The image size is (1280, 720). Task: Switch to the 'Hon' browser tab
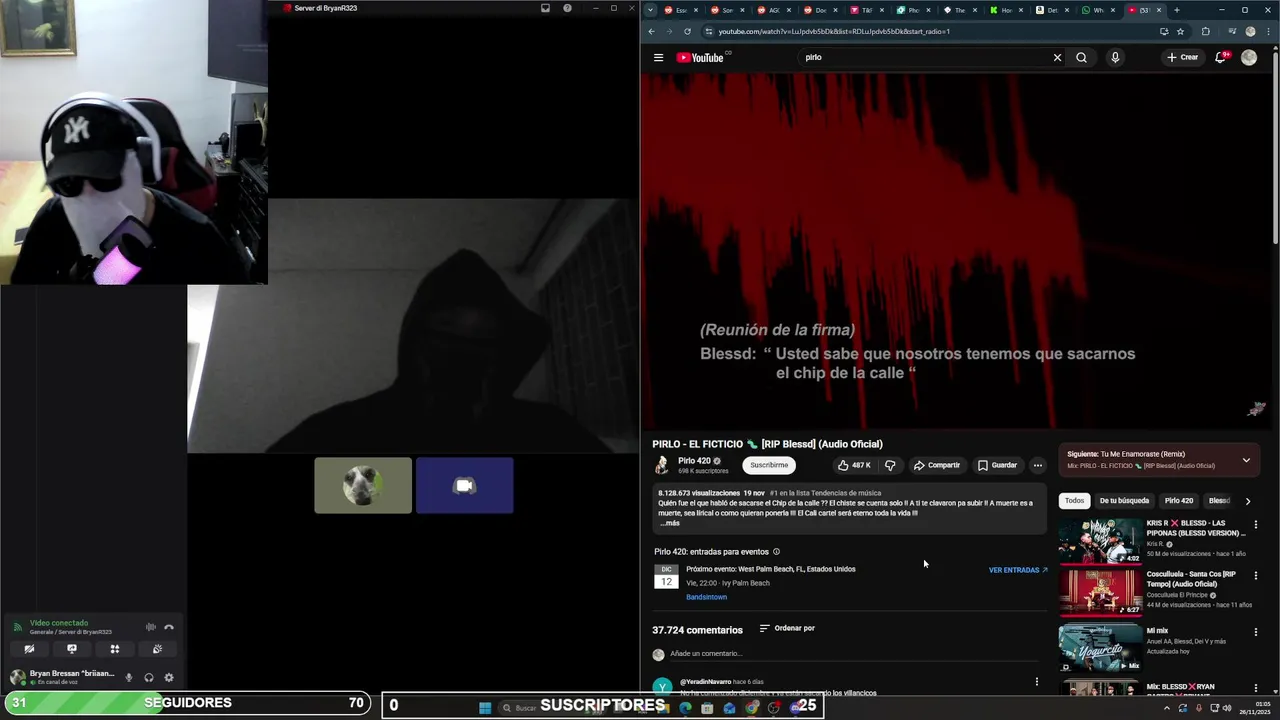pyautogui.click(x=1005, y=10)
